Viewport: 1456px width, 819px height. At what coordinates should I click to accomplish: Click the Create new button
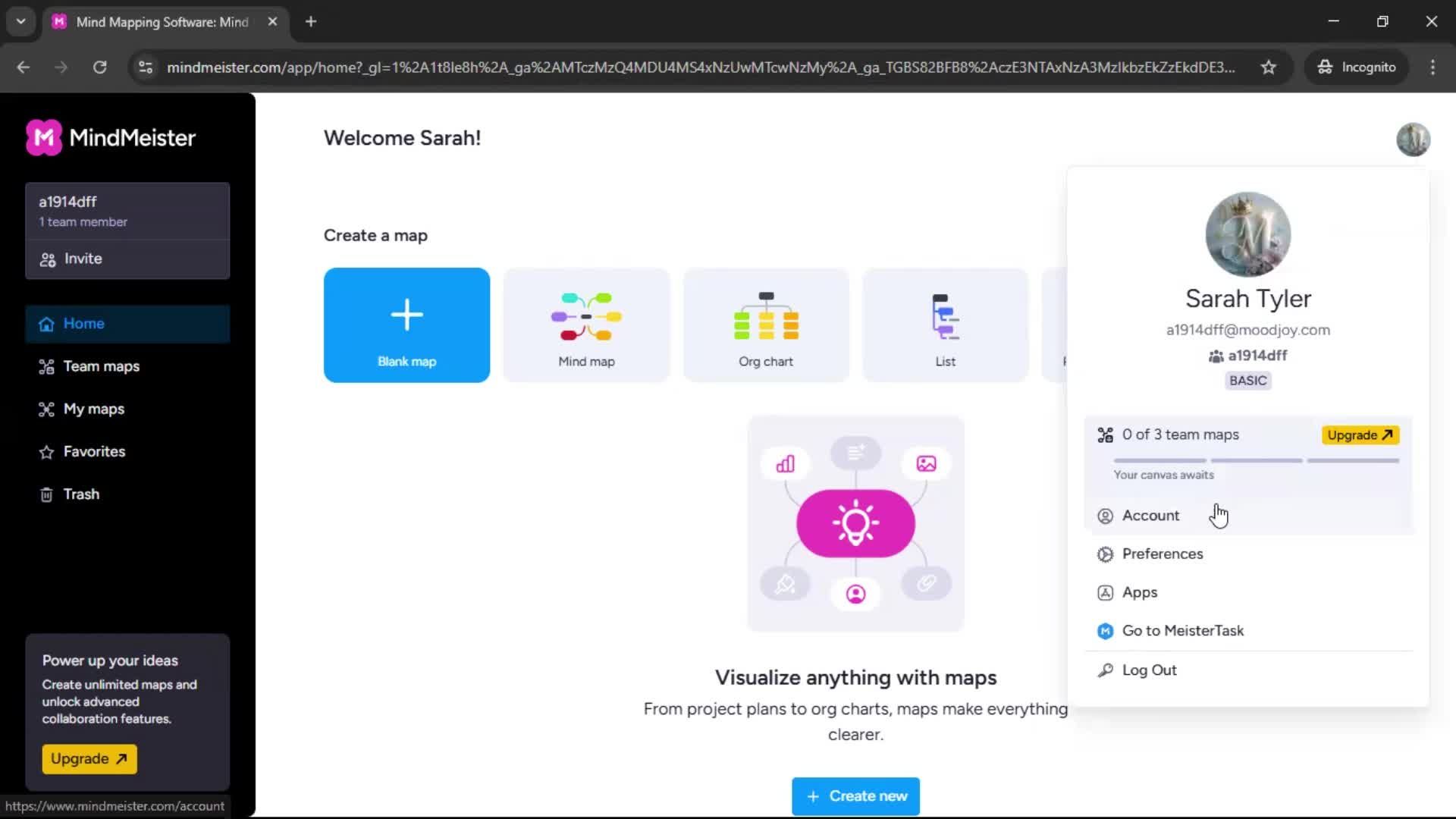pyautogui.click(x=855, y=795)
